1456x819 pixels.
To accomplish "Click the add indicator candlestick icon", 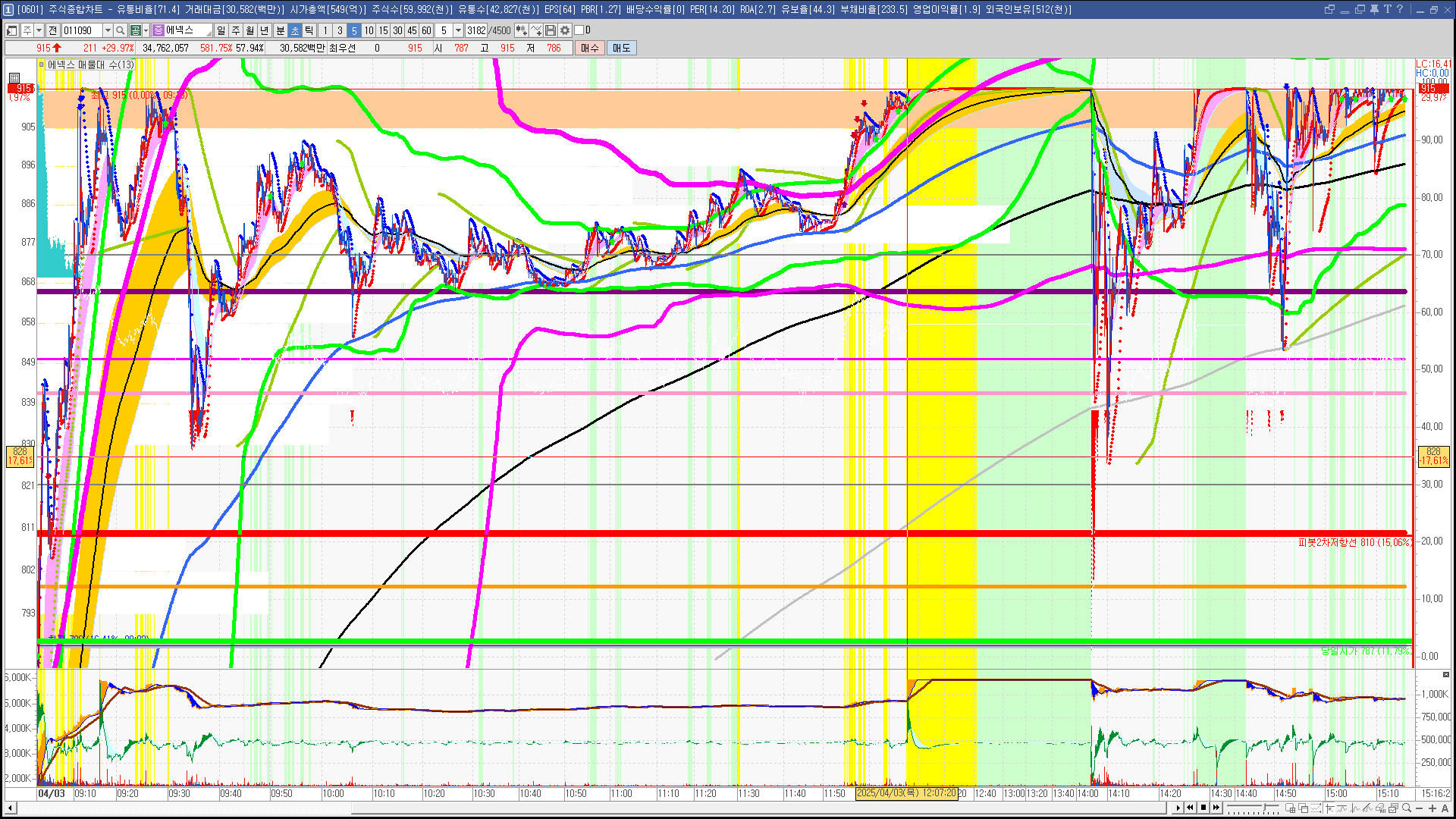I will (521, 30).
